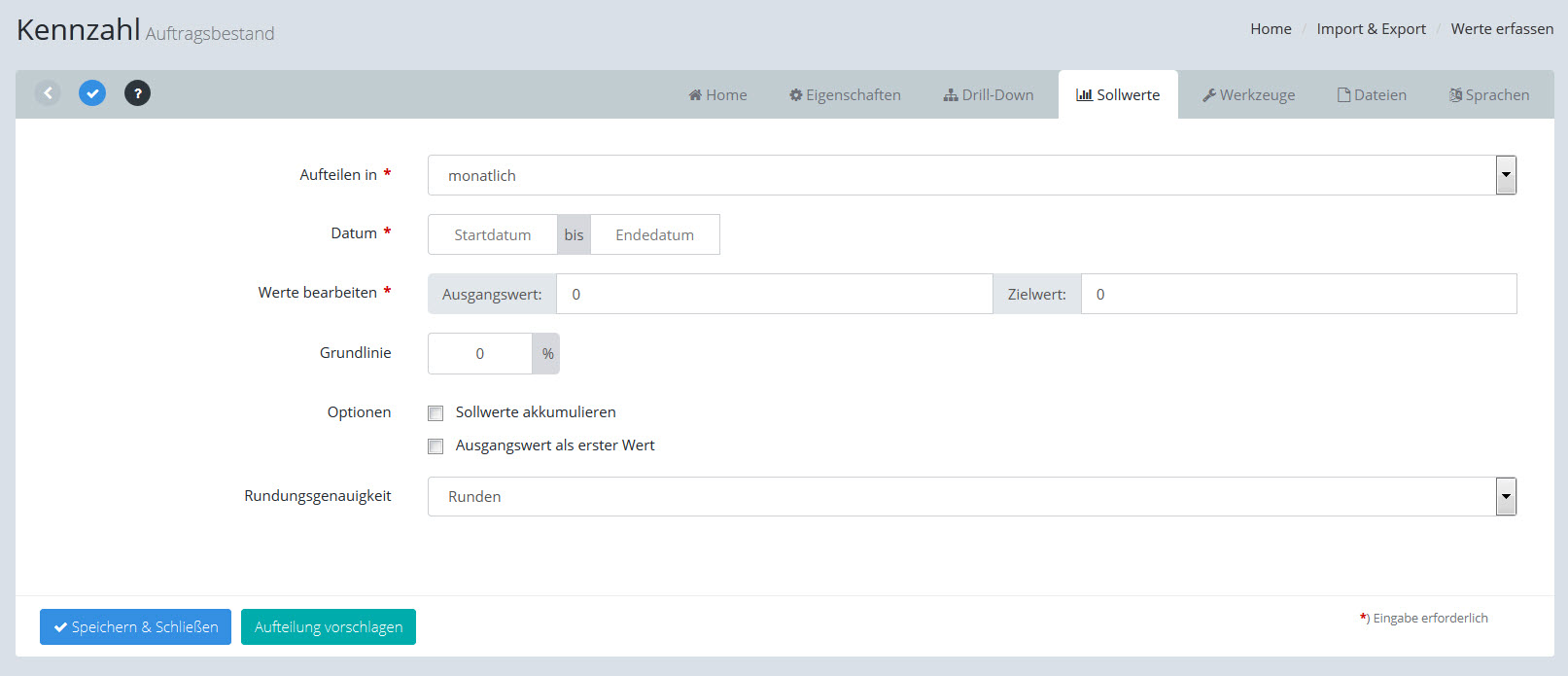Open help via question mark icon
Screen dimensions: 1568x676
point(137,93)
